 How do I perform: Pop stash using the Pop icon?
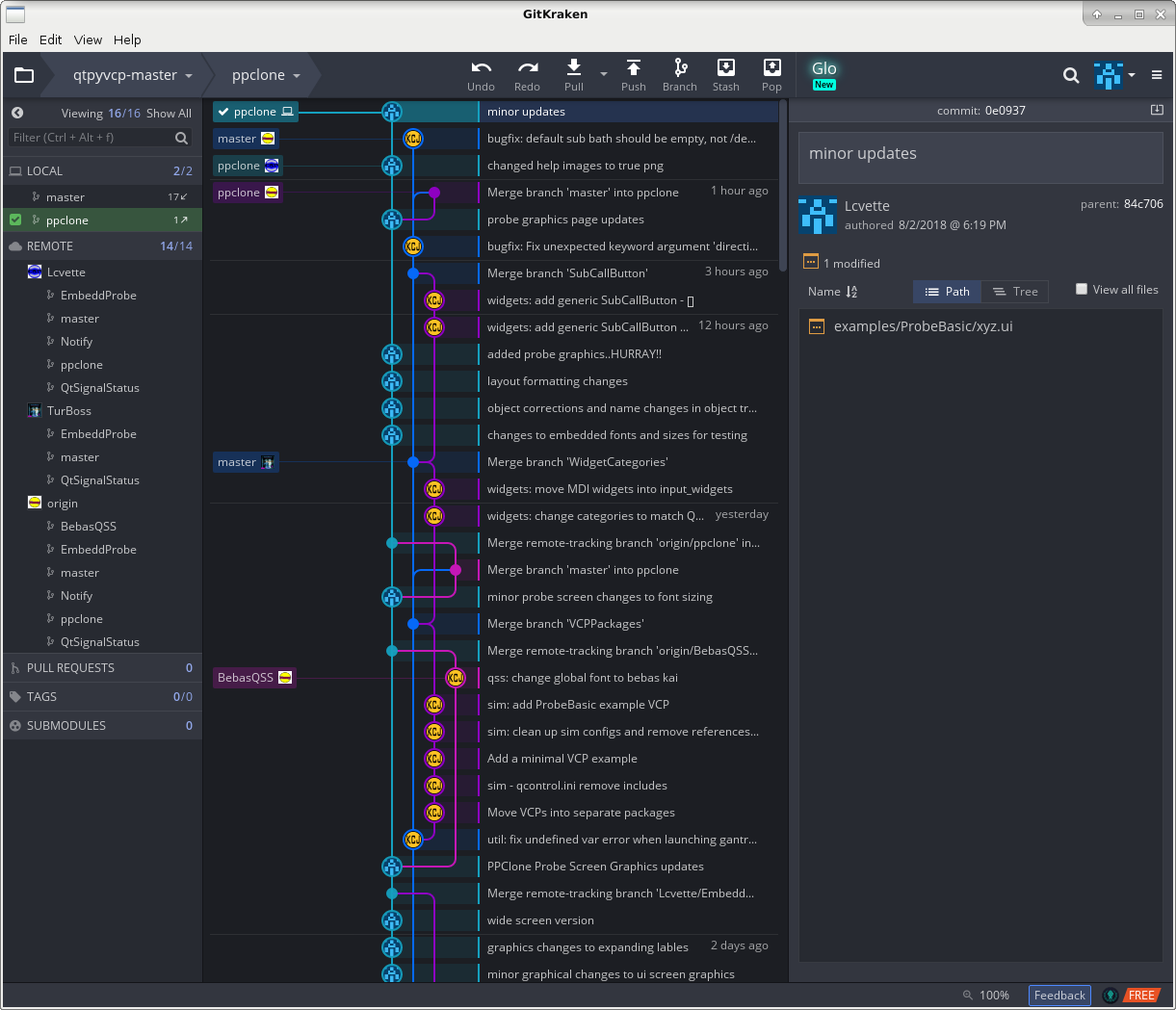[x=771, y=67]
